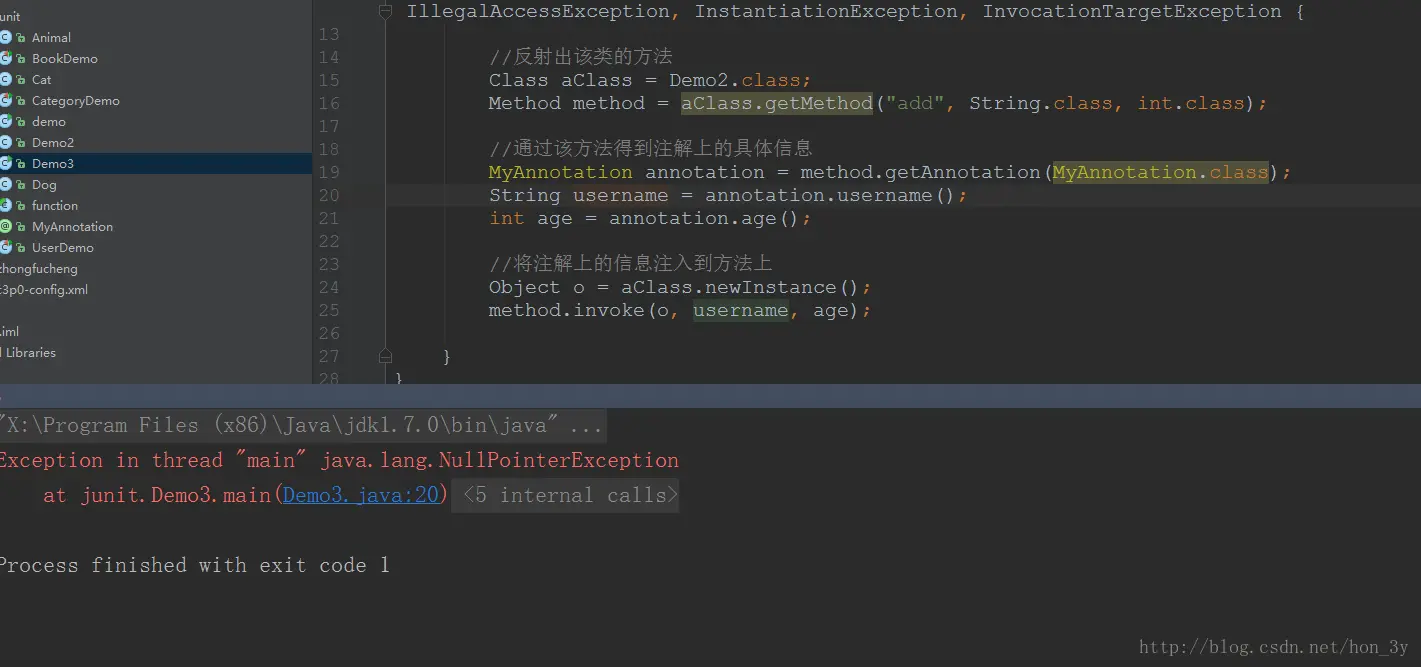This screenshot has width=1421, height=667.
Task: Click line number 16 in the gutter
Action: tap(329, 103)
